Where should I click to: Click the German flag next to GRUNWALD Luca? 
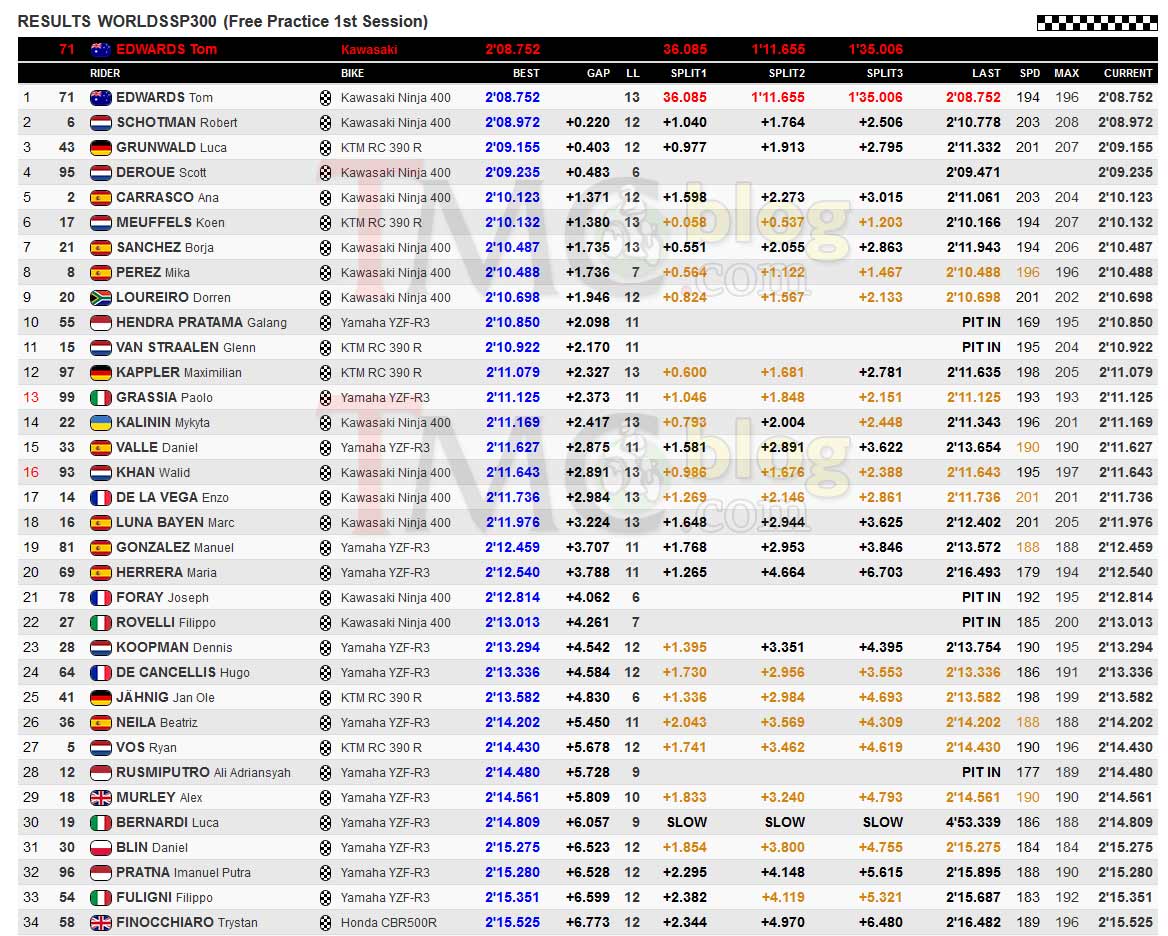click(101, 147)
